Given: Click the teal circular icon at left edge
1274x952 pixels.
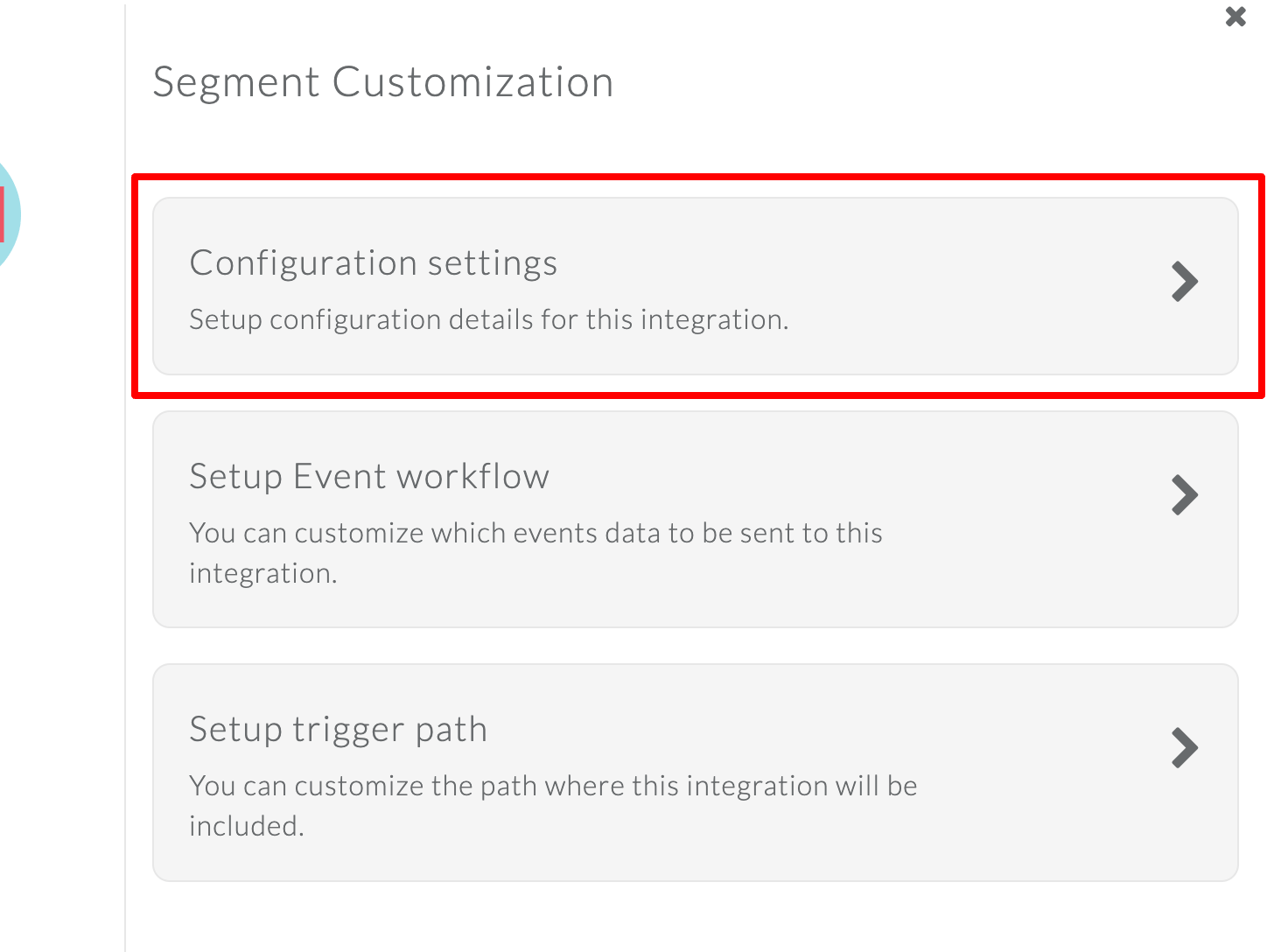Looking at the screenshot, I should point(10,214).
